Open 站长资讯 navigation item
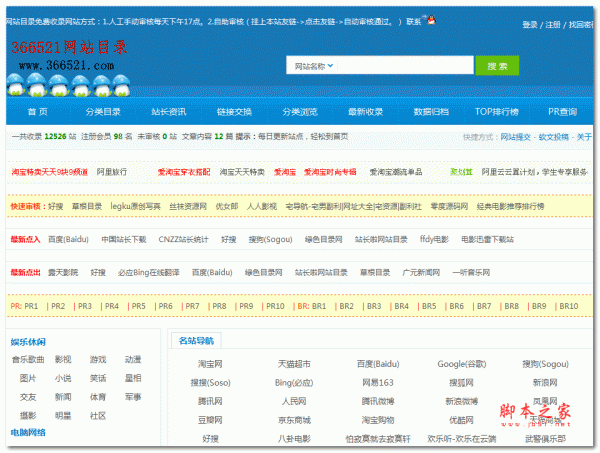 169,112
